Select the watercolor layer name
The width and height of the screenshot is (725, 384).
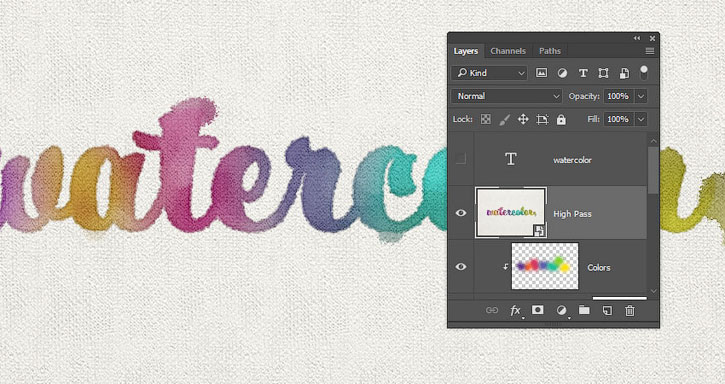pos(572,160)
